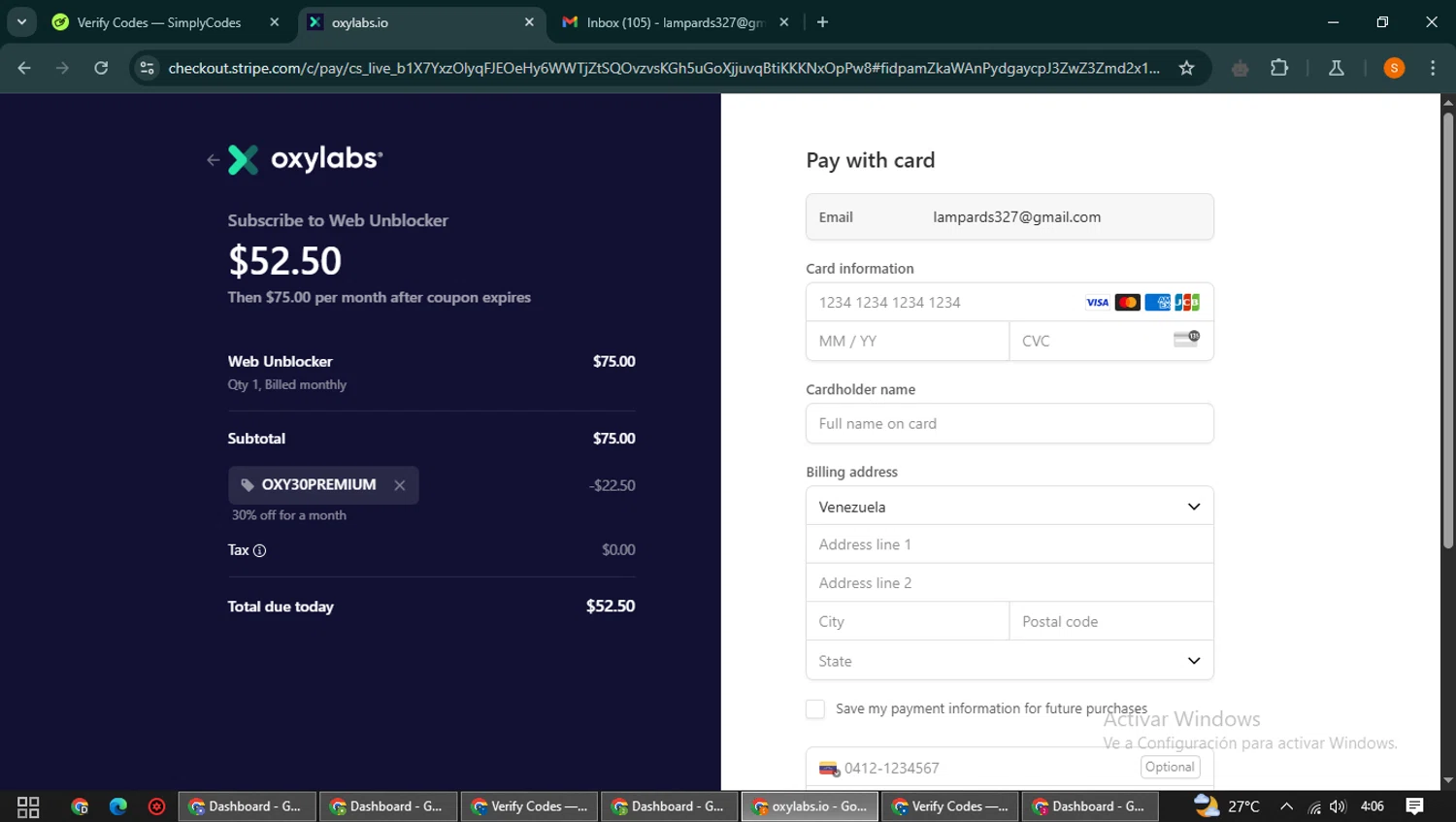This screenshot has height=822, width=1456.
Task: Click the coupon tag icon on OXY30PREMIUM
Action: point(248,485)
